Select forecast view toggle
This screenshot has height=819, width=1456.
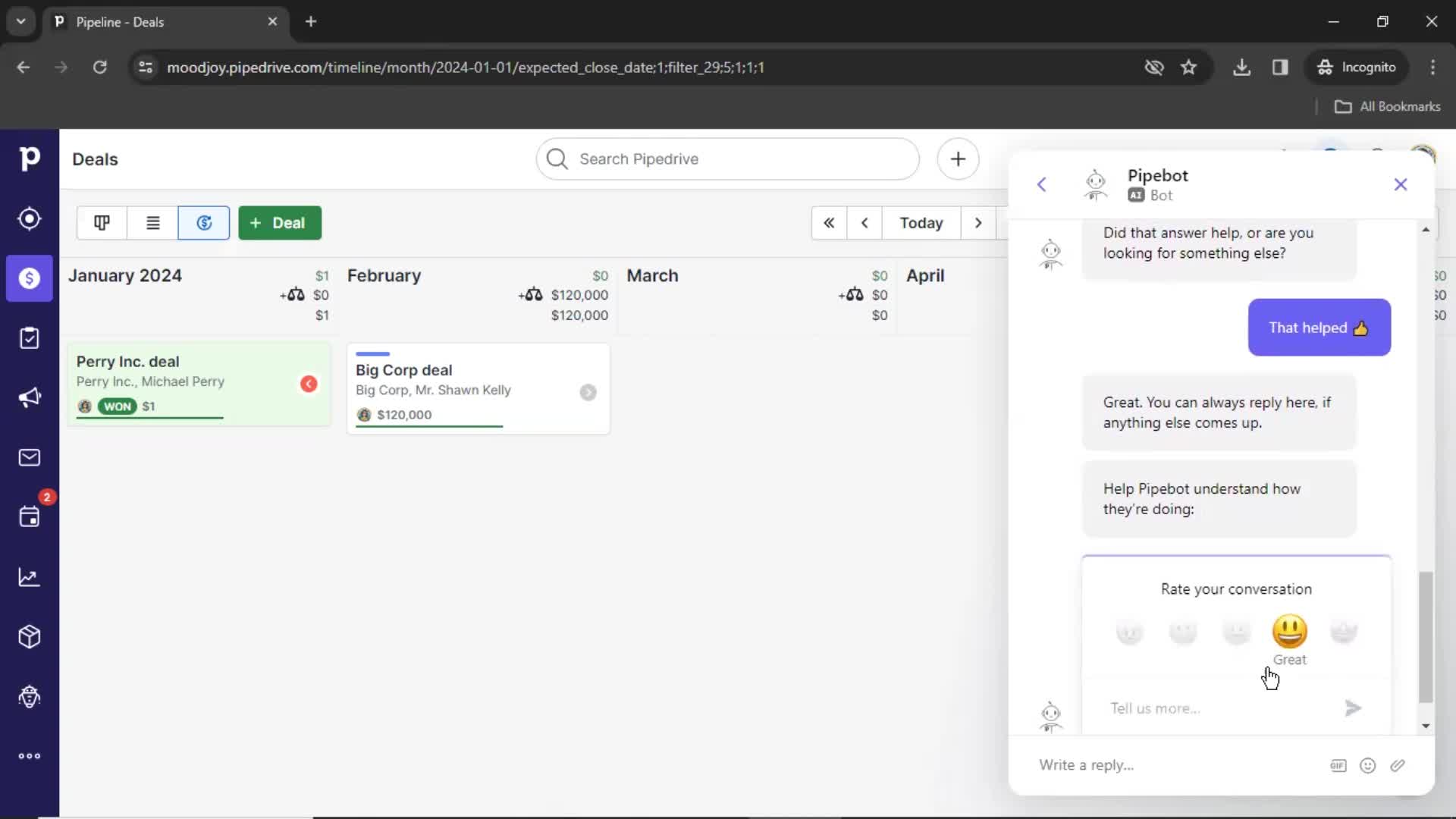tap(204, 223)
